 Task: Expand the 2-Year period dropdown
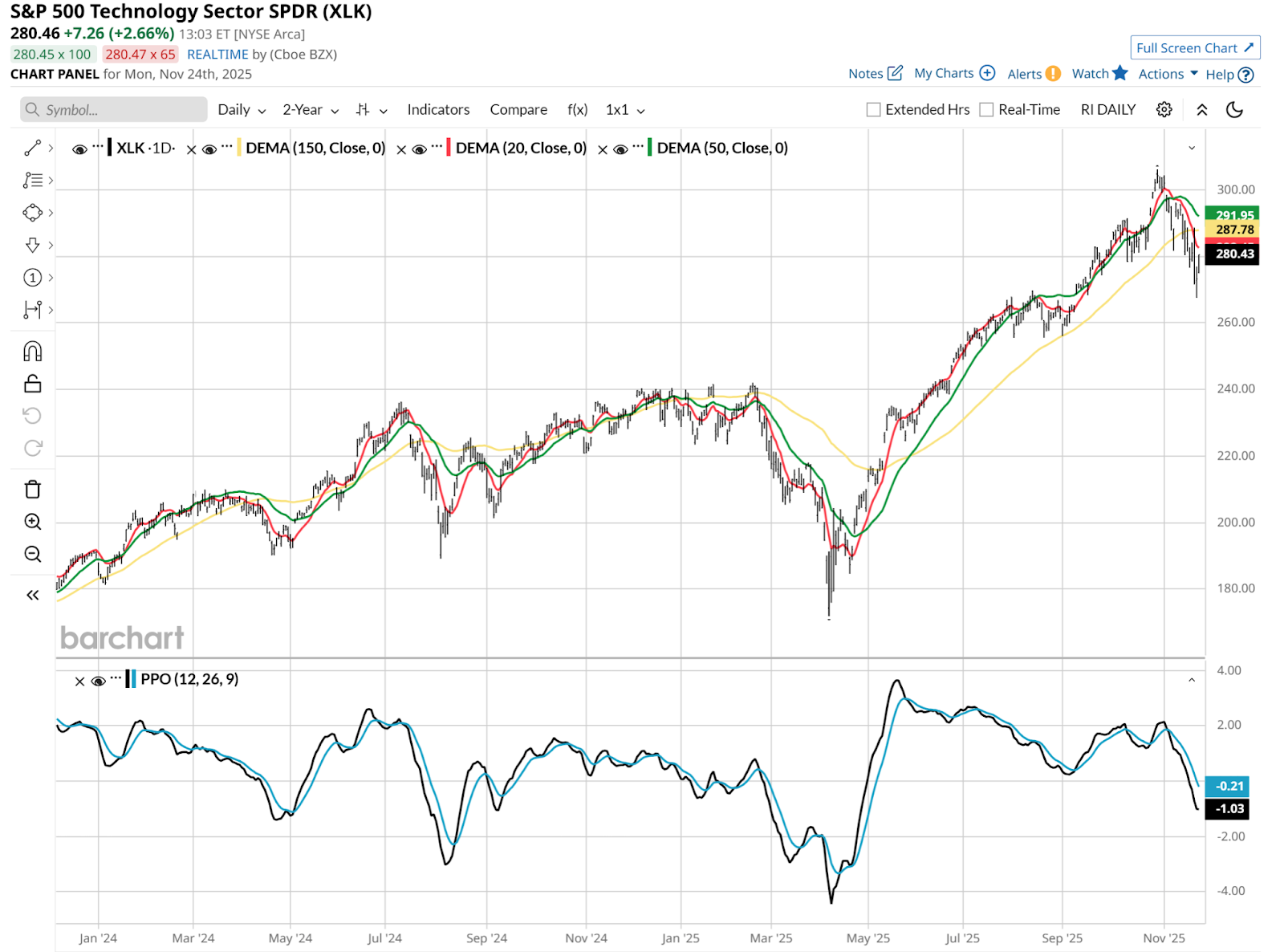pyautogui.click(x=311, y=110)
